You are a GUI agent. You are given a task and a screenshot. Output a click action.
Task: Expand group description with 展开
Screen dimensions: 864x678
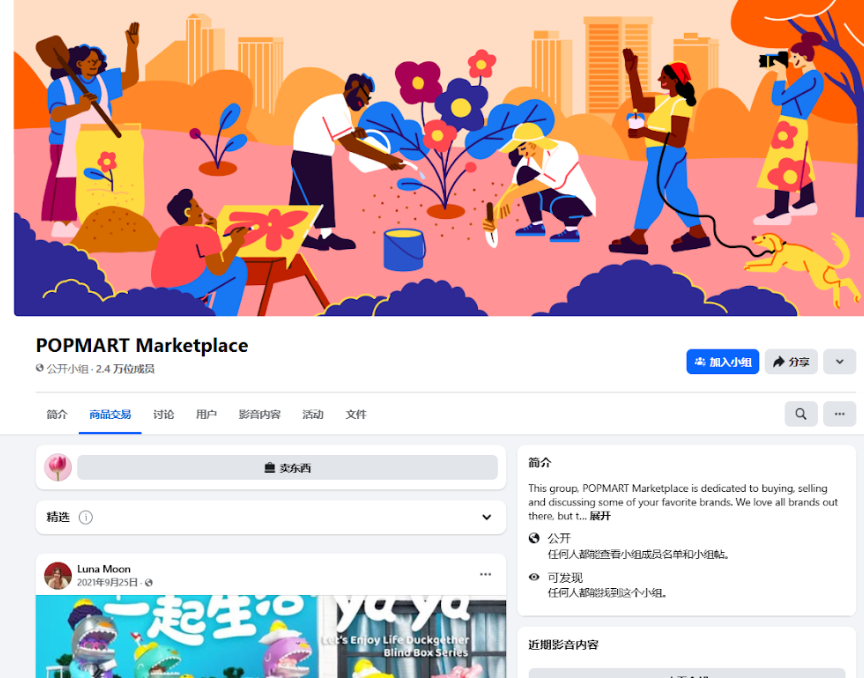click(600, 516)
